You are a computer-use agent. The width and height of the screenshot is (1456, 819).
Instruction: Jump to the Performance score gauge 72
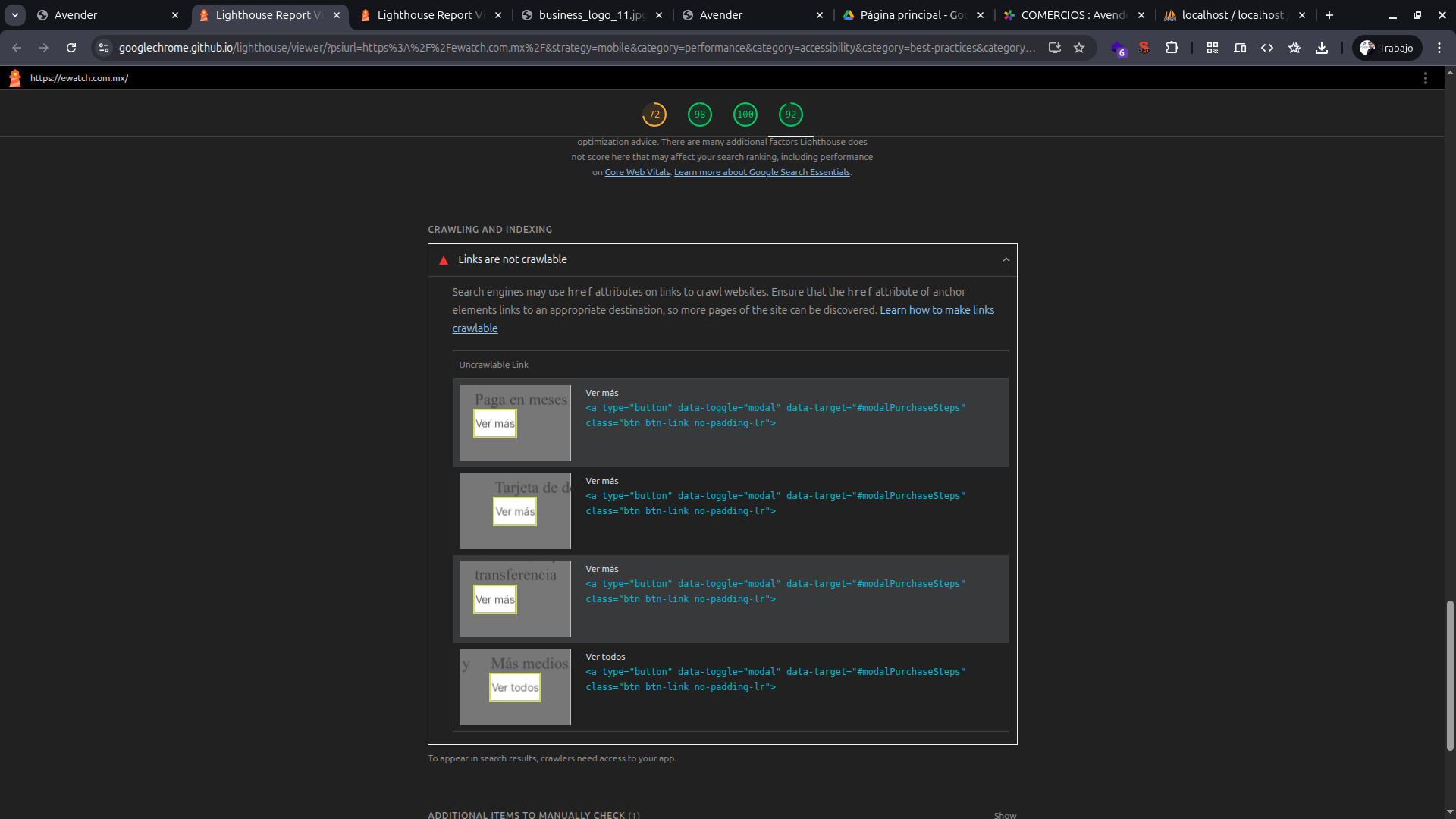click(654, 115)
